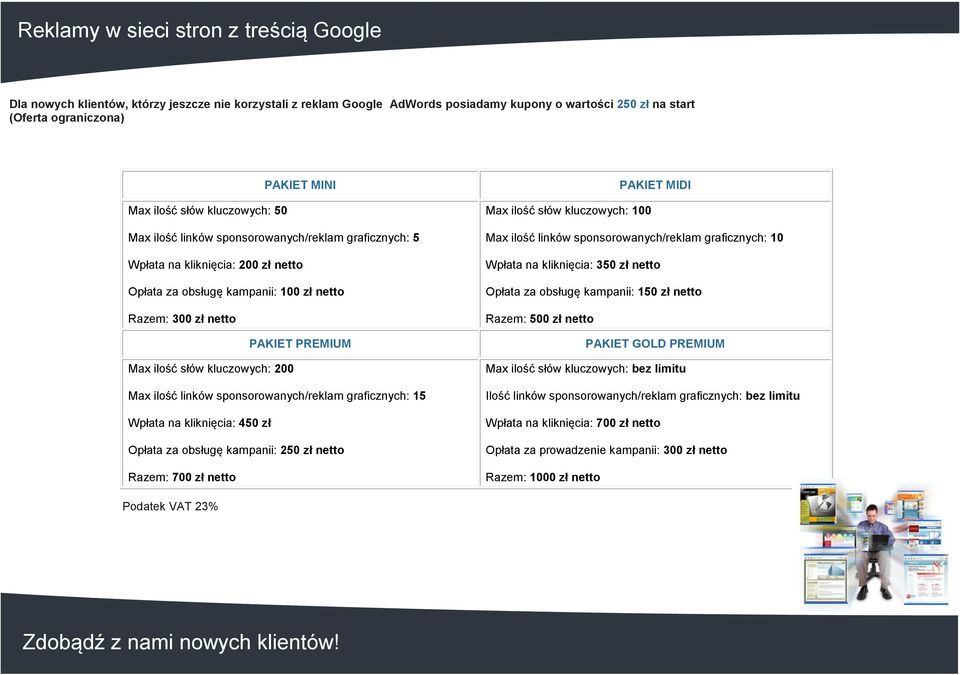Click Wpłata na kliknięcia 450 zł line
The height and width of the screenshot is (675, 960).
(200, 423)
